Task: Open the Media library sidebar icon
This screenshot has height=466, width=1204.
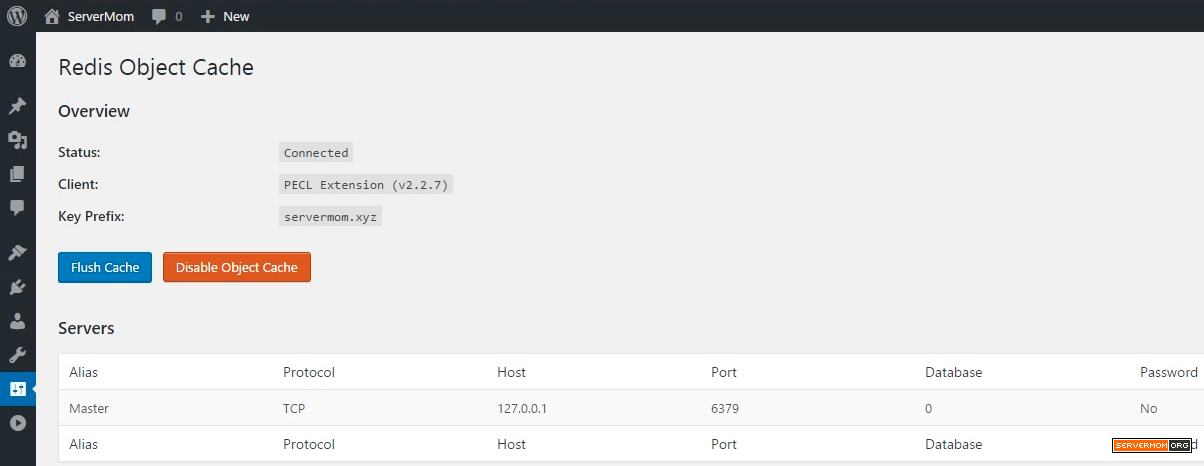Action: [x=17, y=140]
